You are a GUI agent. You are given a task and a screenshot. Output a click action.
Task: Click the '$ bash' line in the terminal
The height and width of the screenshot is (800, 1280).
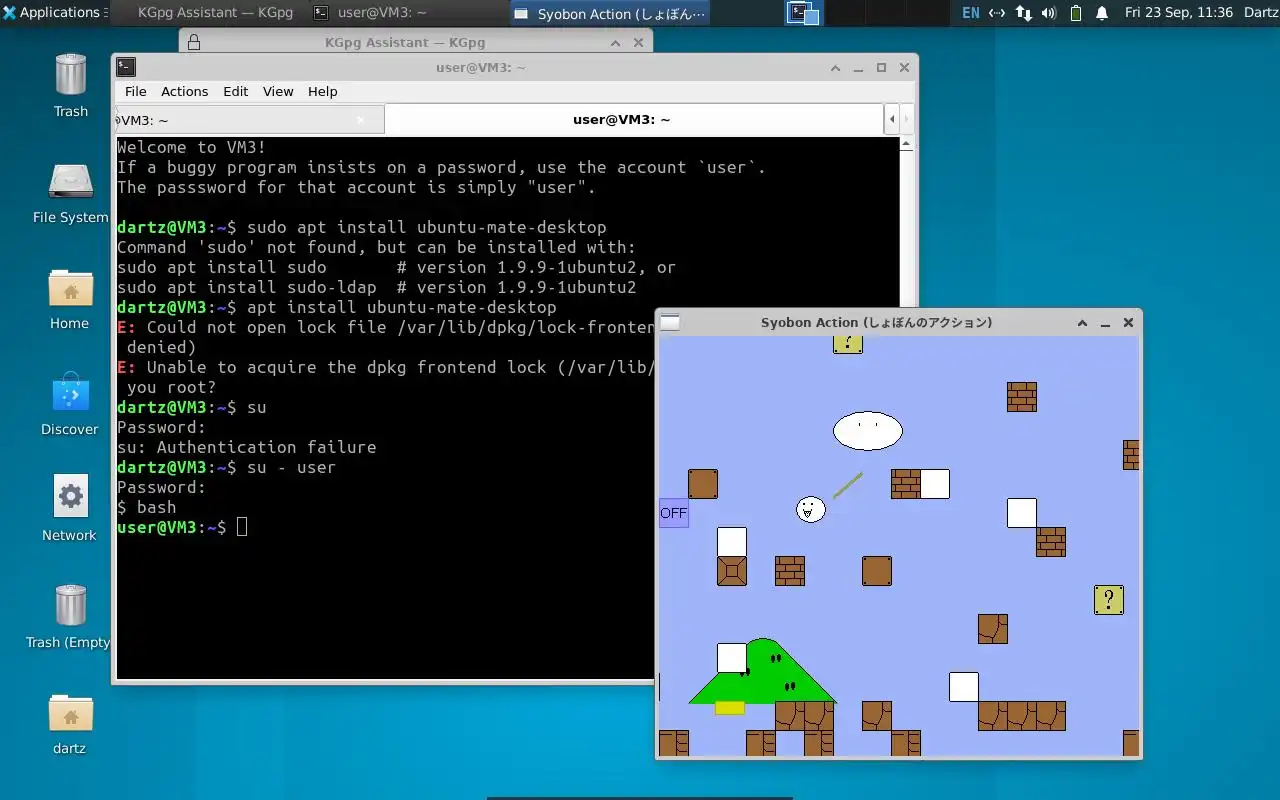pyautogui.click(x=147, y=507)
